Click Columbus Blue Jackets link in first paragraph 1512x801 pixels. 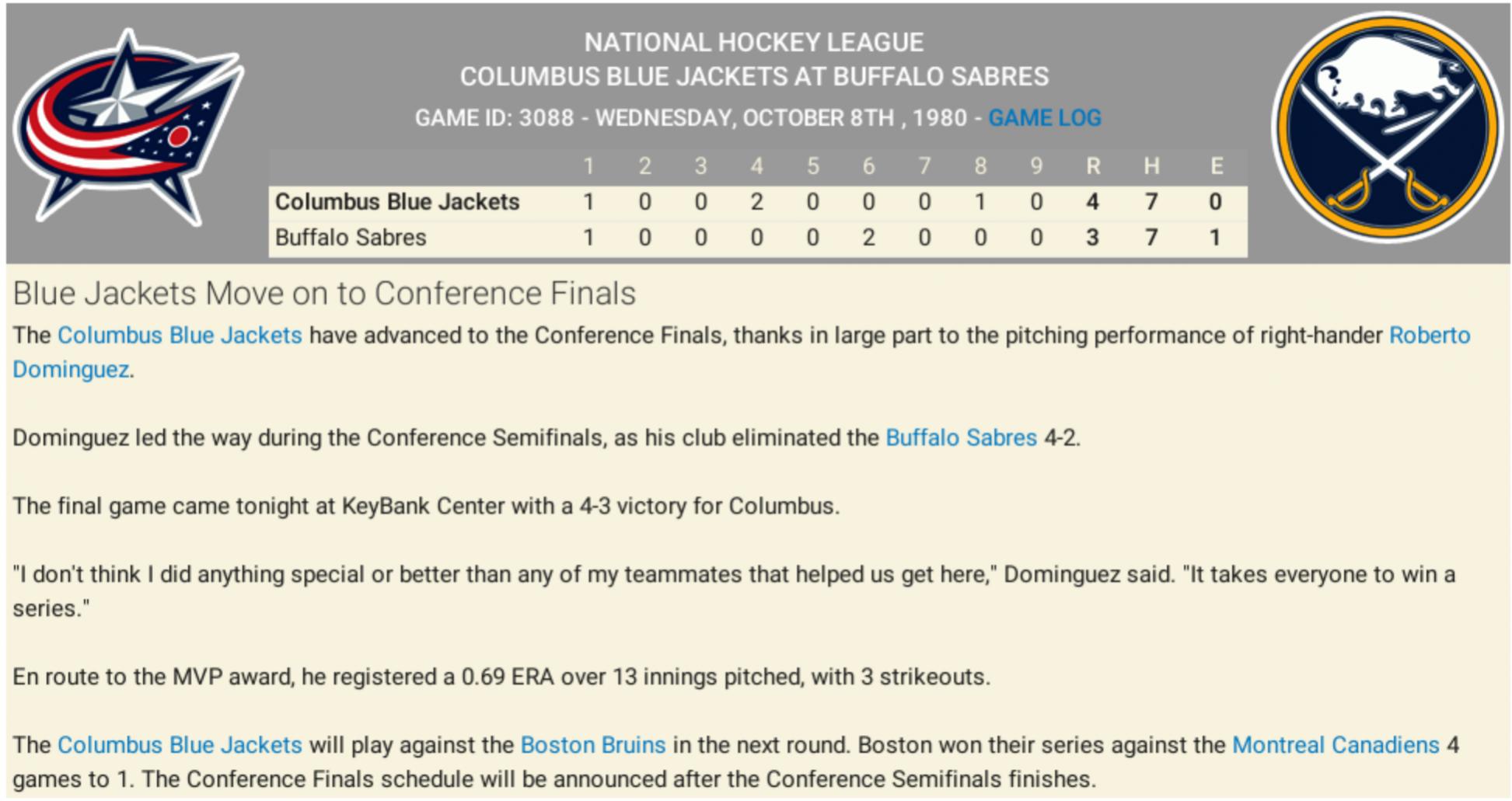click(x=180, y=336)
